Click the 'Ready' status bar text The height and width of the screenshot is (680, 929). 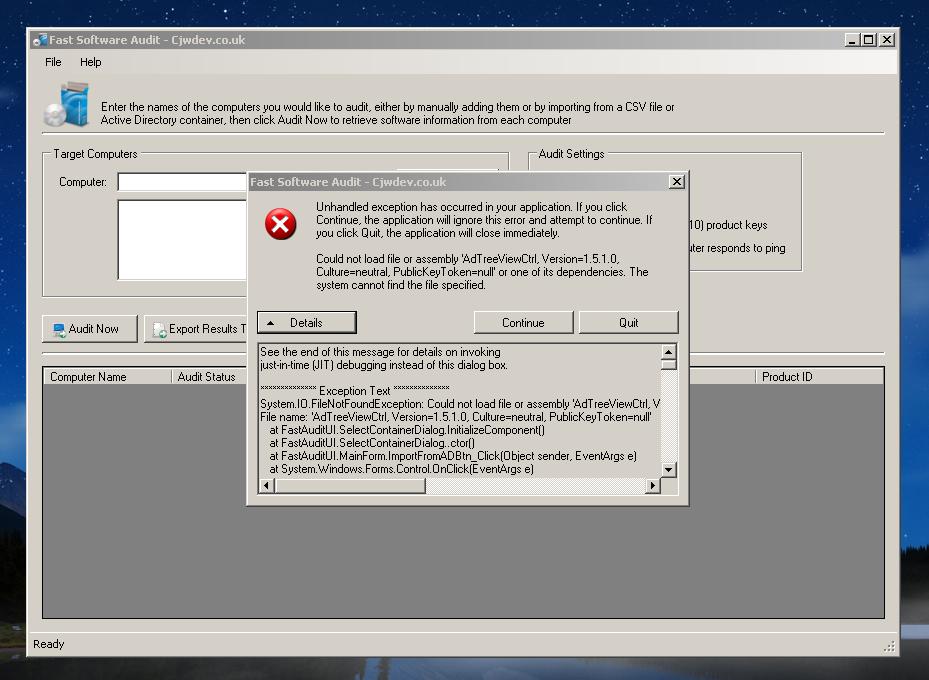49,644
